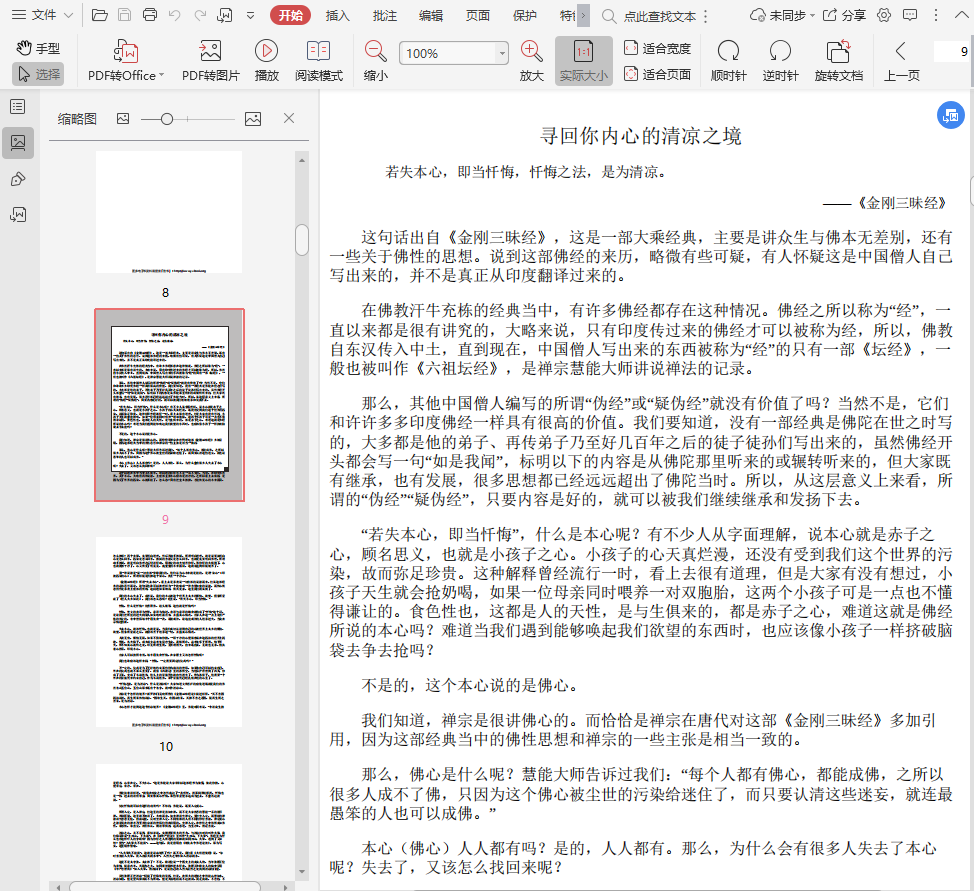The height and width of the screenshot is (891, 974).
Task: Enter 阅读模式 reading mode
Action: [319, 60]
